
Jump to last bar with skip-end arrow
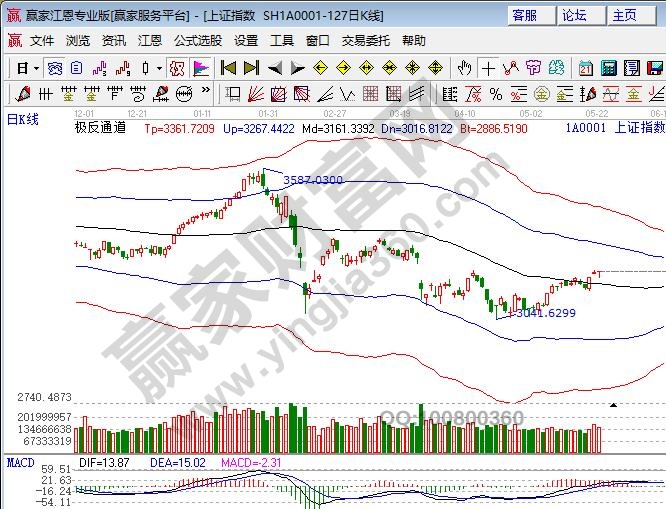(x=251, y=68)
